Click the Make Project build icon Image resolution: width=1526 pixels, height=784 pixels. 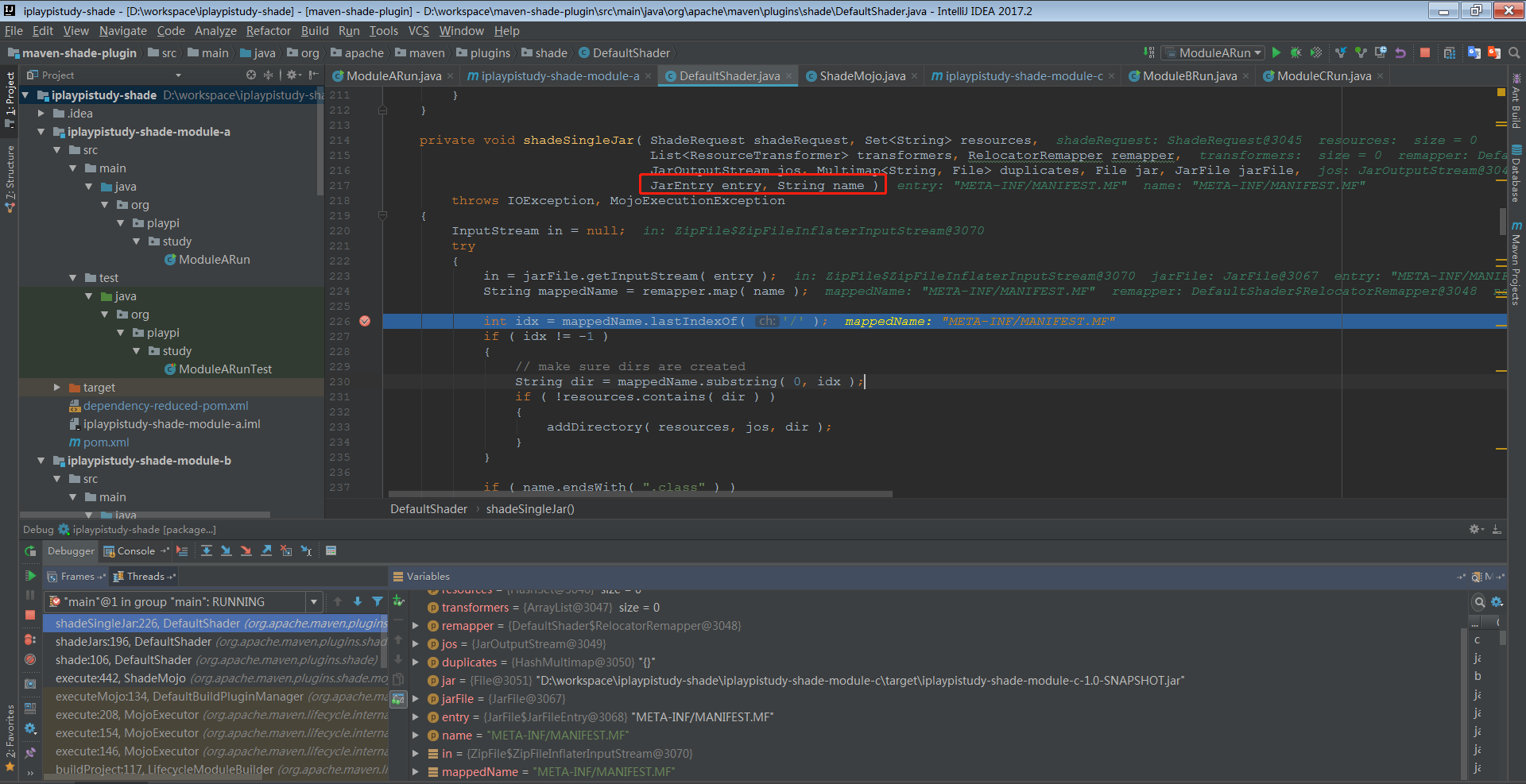[1149, 52]
